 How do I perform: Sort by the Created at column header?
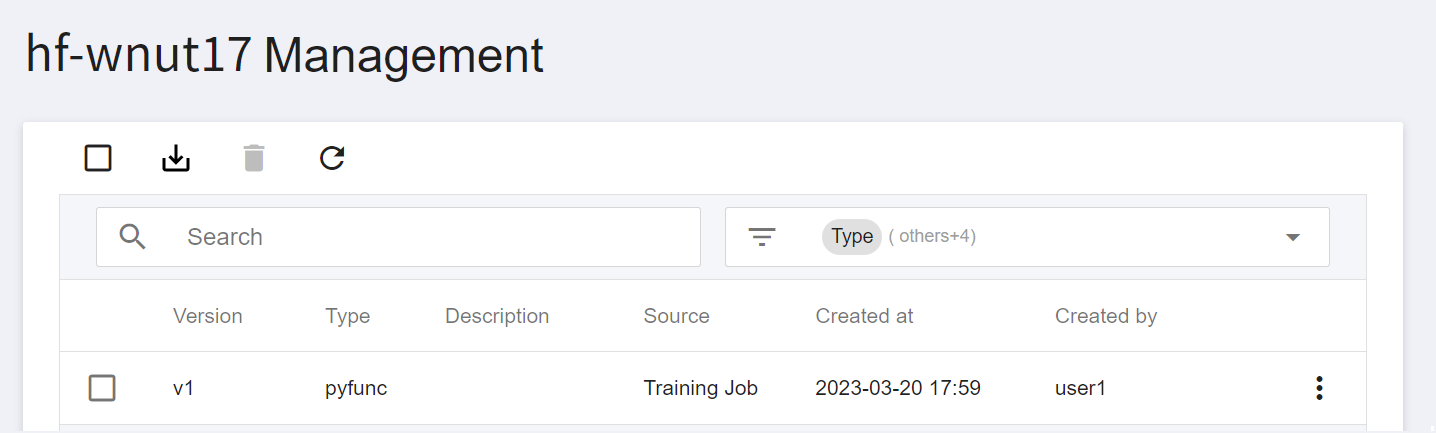coord(865,316)
